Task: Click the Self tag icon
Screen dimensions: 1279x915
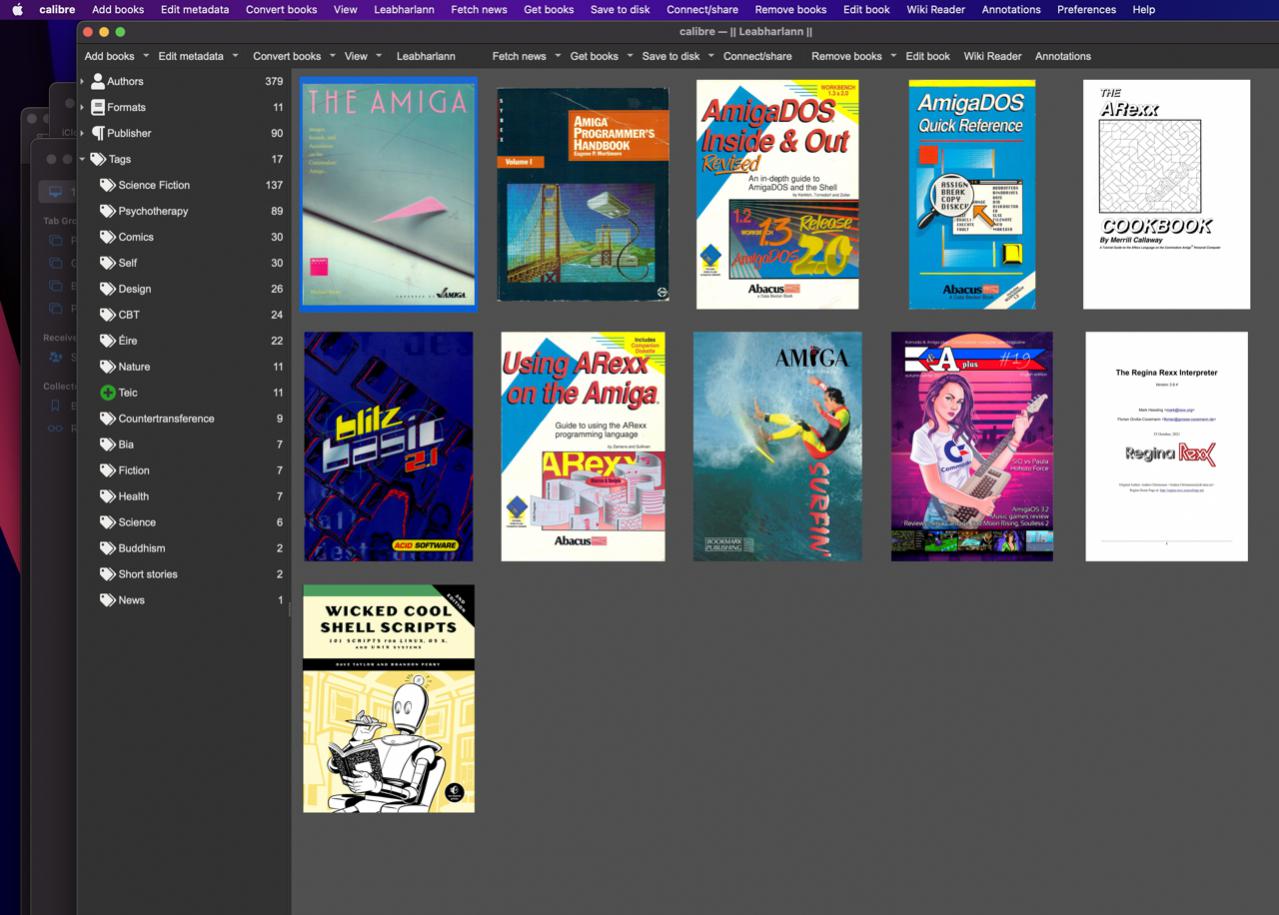Action: pos(108,263)
